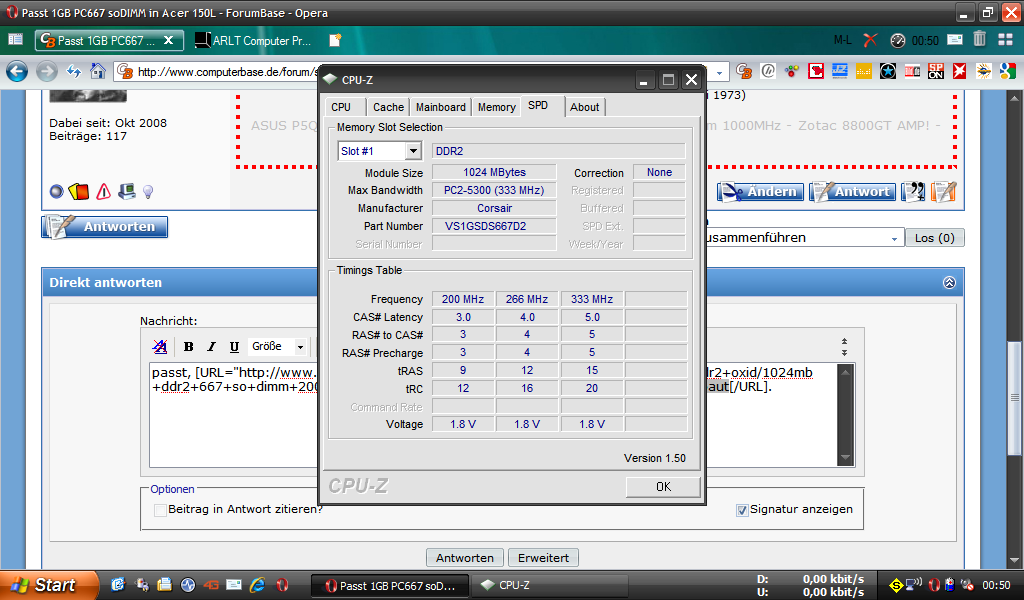Open the Opera speed dial grid icon

pos(1006,40)
